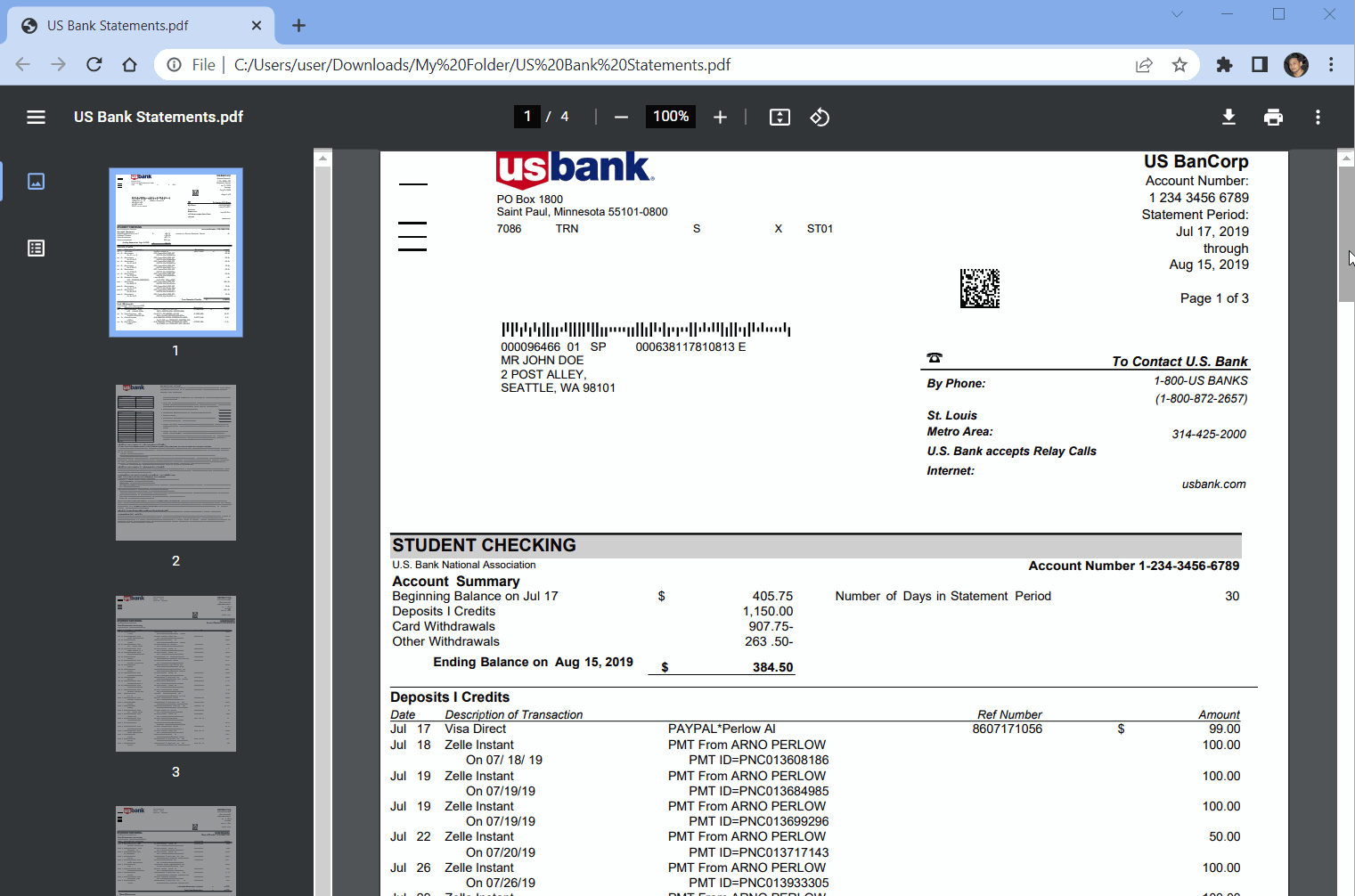Share this page
The height and width of the screenshot is (896, 1355).
[x=1144, y=64]
